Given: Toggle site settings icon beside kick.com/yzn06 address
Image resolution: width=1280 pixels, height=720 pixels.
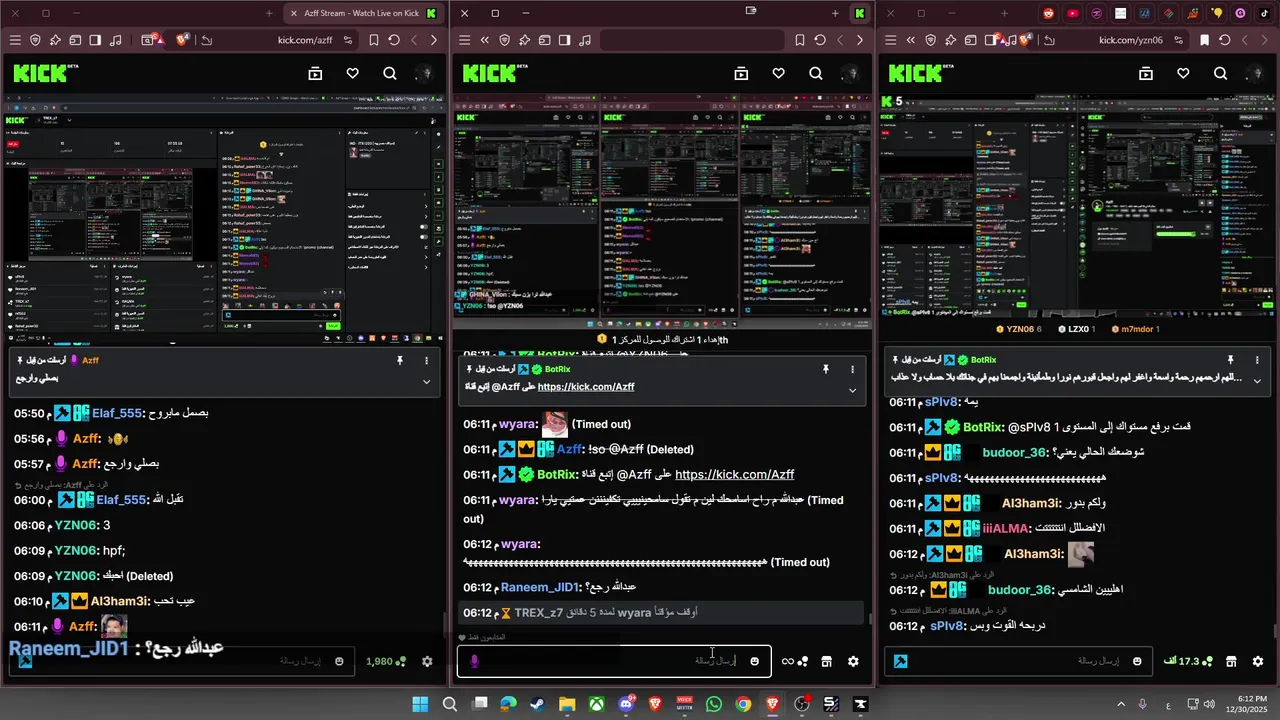Looking at the screenshot, I should tap(1178, 40).
